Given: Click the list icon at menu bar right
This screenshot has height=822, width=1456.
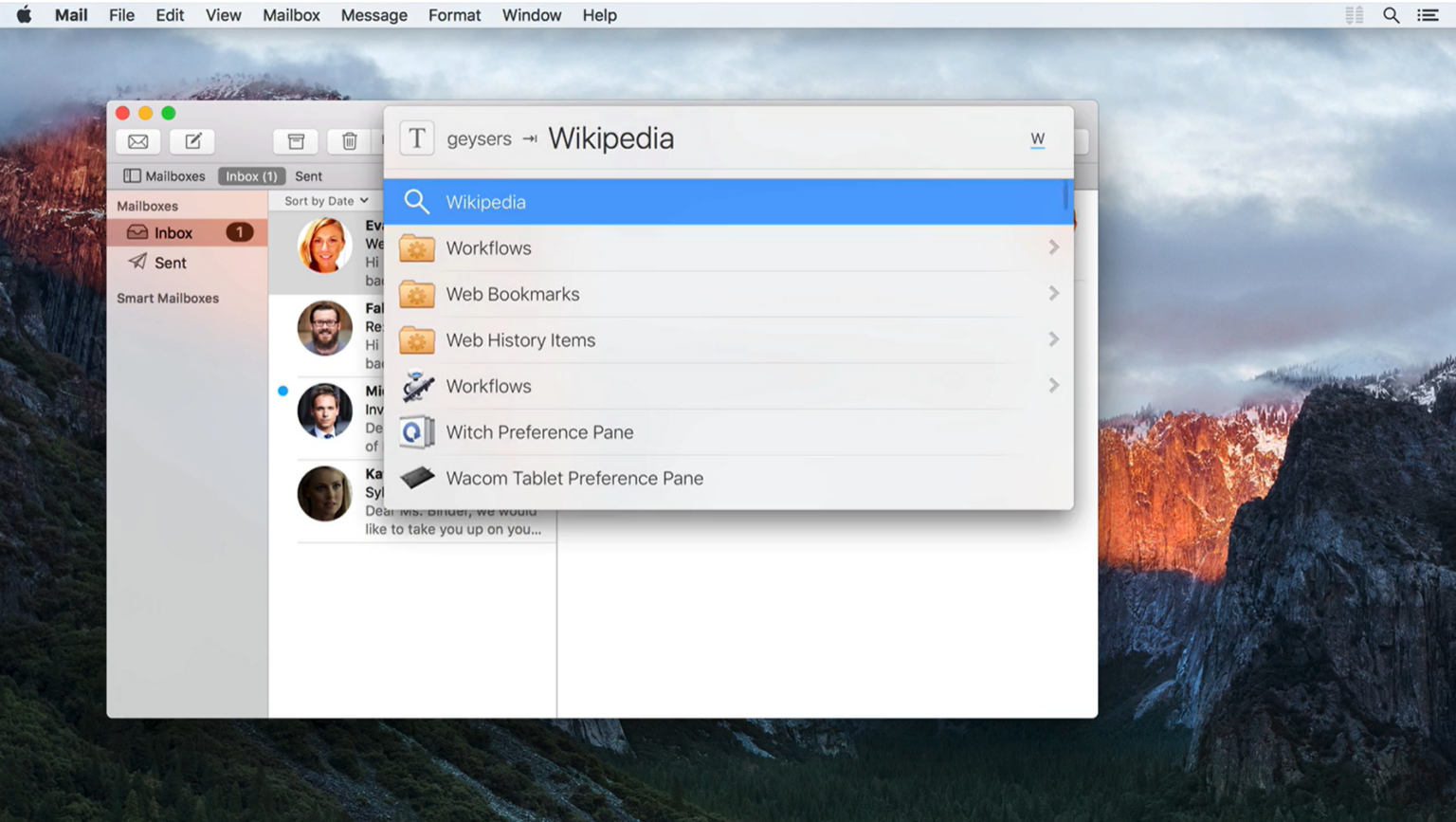Looking at the screenshot, I should pos(1428,14).
